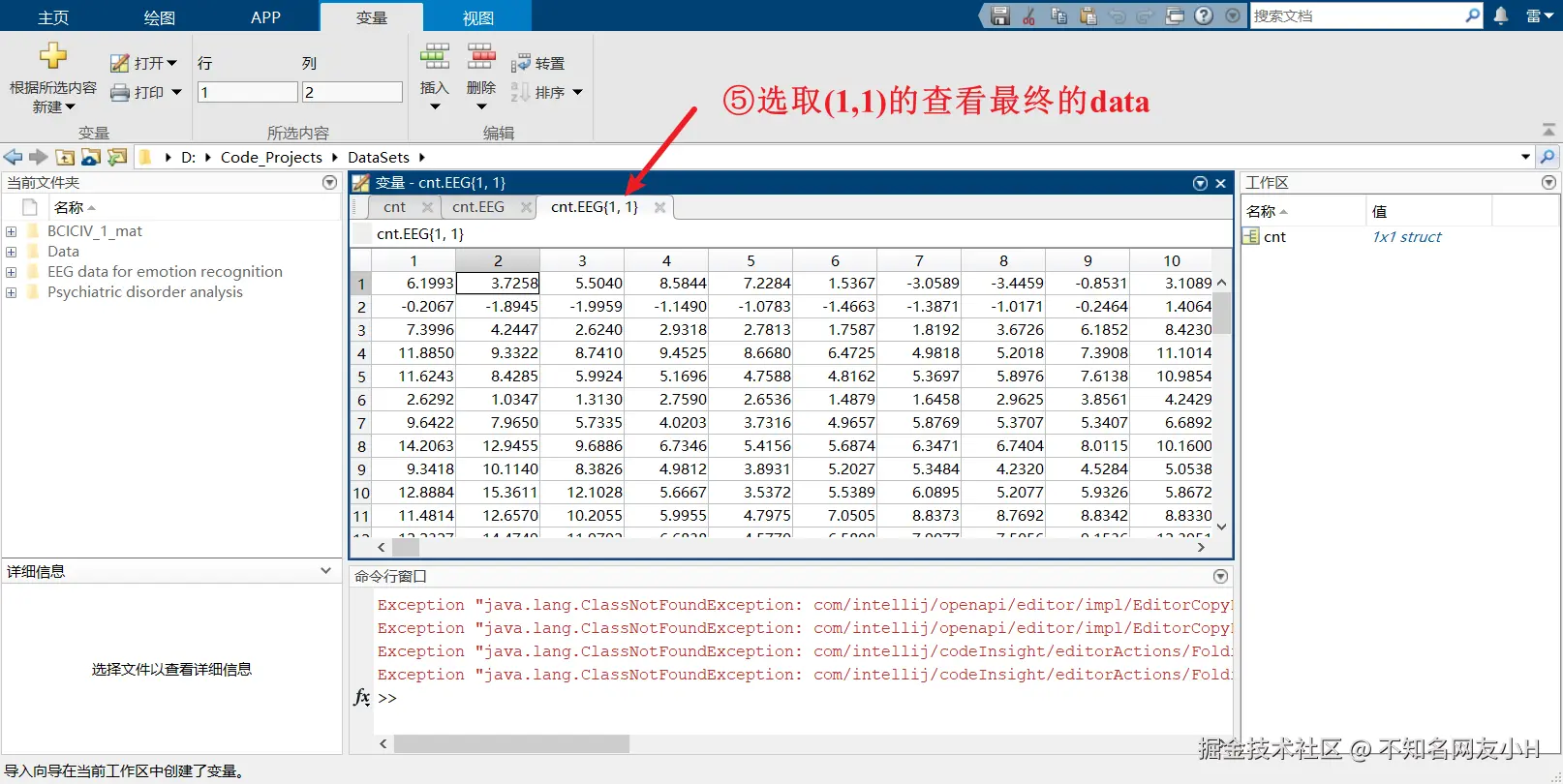Select the cnt.EEG variable tab
Screen dimensions: 1563x784
point(478,207)
